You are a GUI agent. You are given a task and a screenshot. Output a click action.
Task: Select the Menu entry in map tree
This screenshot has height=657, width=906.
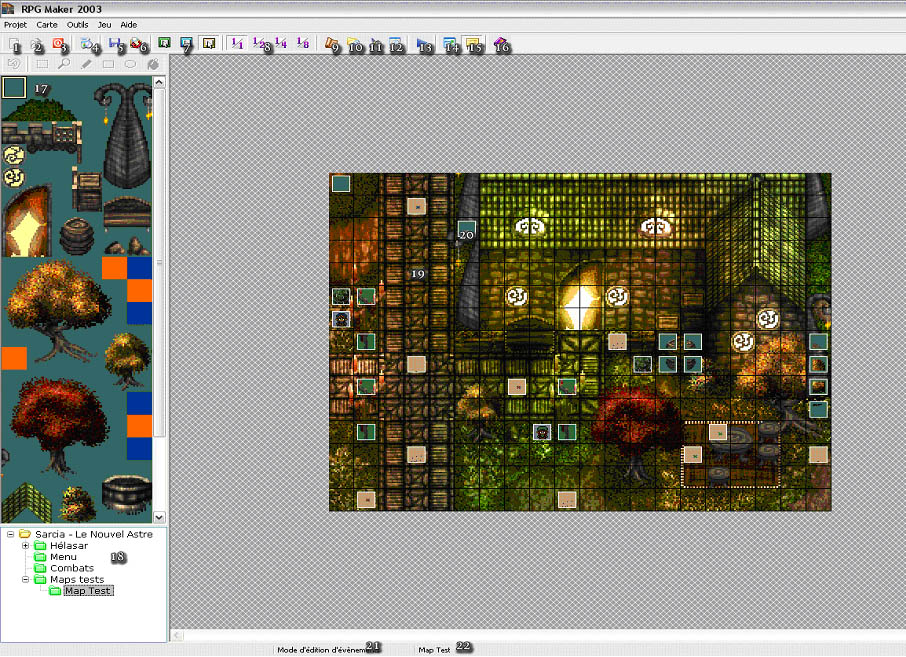point(63,557)
